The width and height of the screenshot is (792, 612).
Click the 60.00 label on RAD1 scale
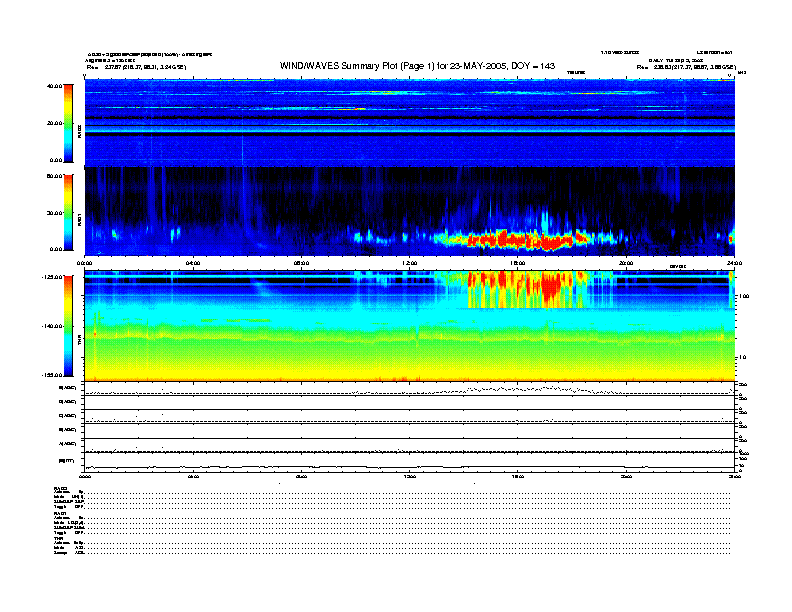click(x=54, y=176)
